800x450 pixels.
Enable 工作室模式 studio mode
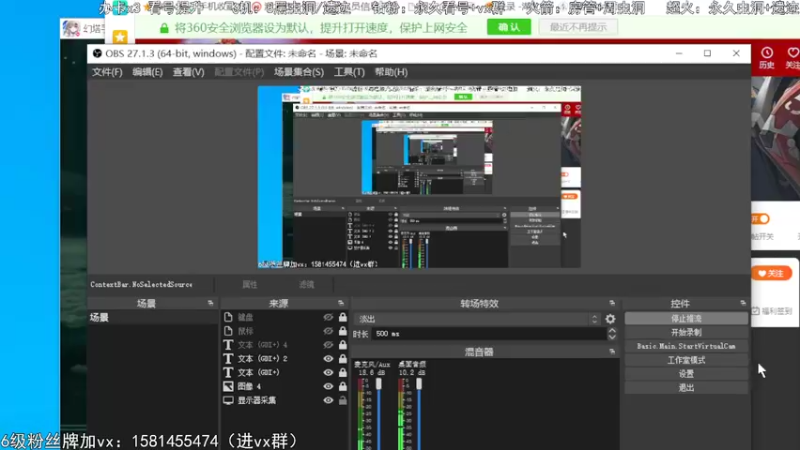pyautogui.click(x=686, y=360)
